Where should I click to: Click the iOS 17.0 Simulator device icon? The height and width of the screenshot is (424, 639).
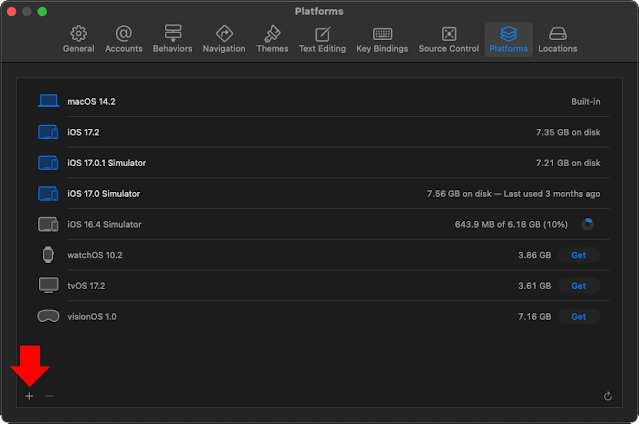[x=48, y=194]
